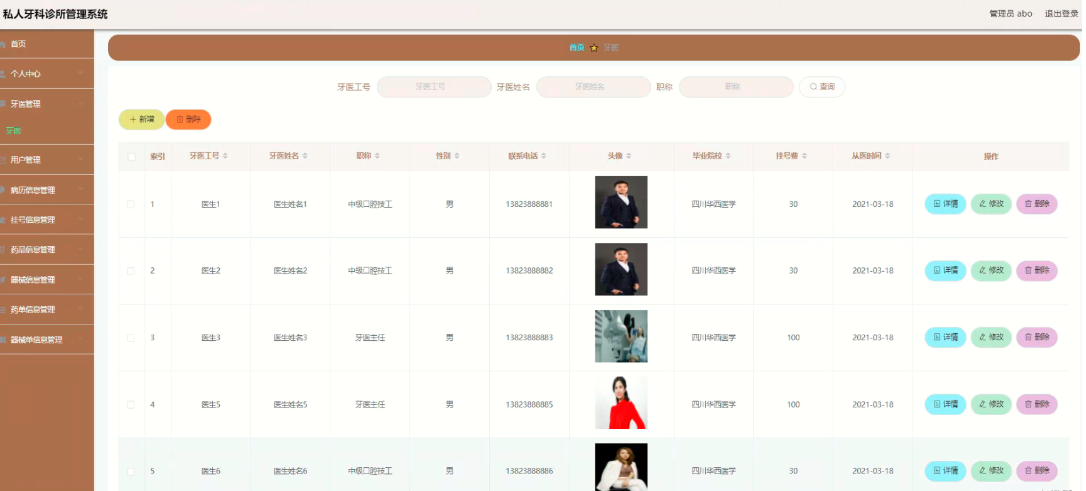This screenshot has width=1086, height=491.
Task: Click the icon beside 器械信息管理
Action: point(3,280)
